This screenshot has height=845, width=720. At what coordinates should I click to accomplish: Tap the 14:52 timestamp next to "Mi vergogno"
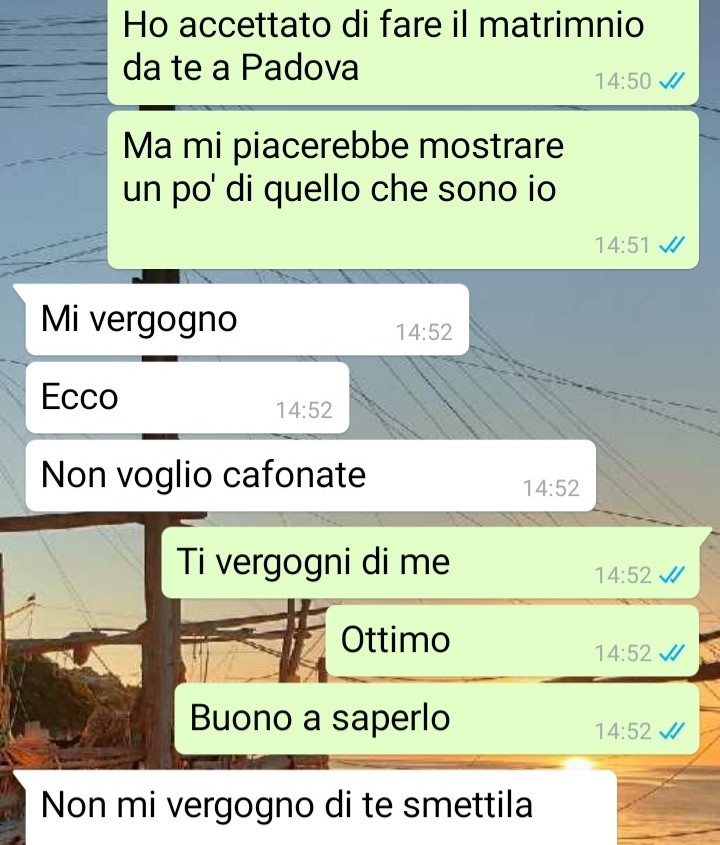(x=424, y=332)
